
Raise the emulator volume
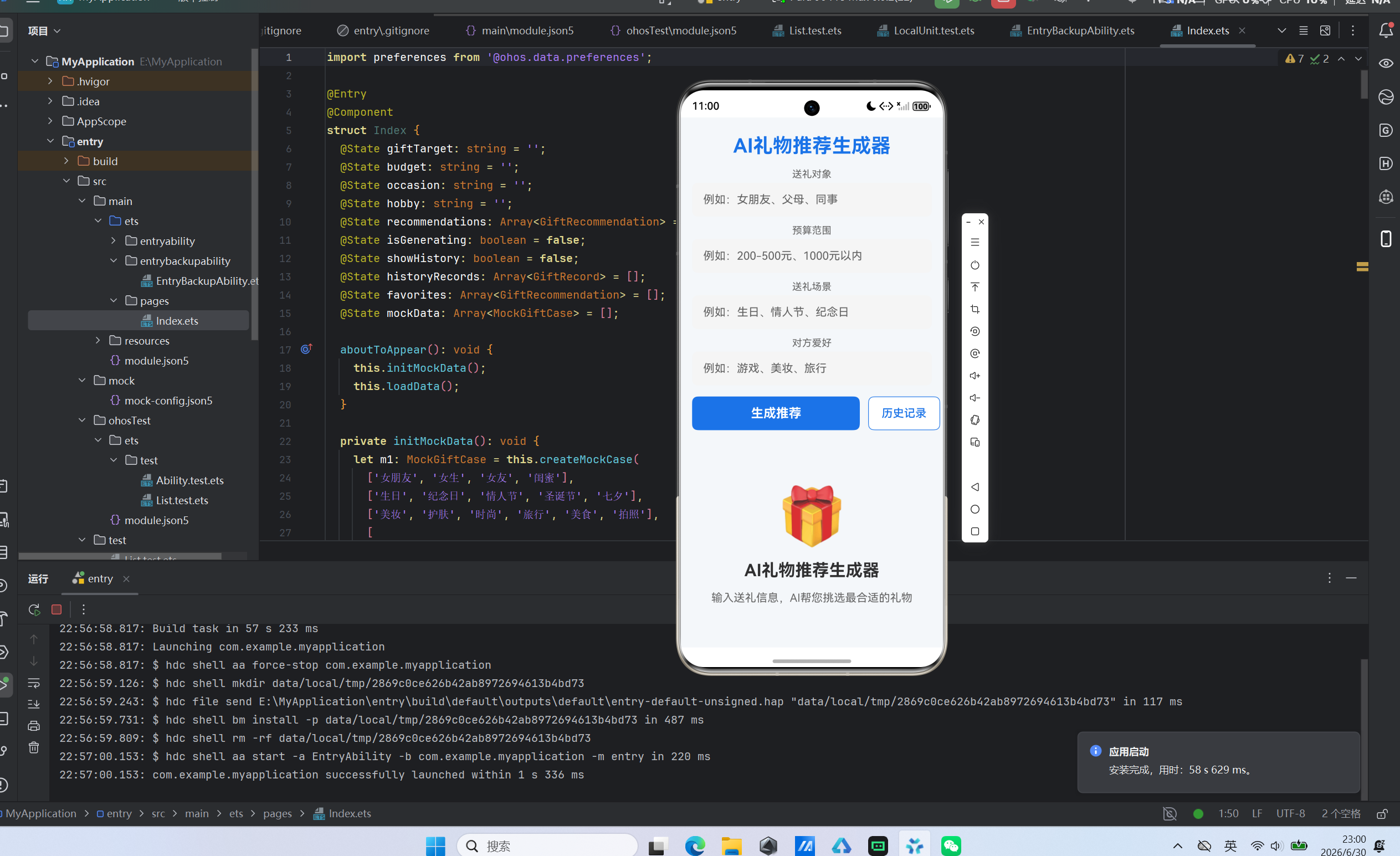point(975,376)
